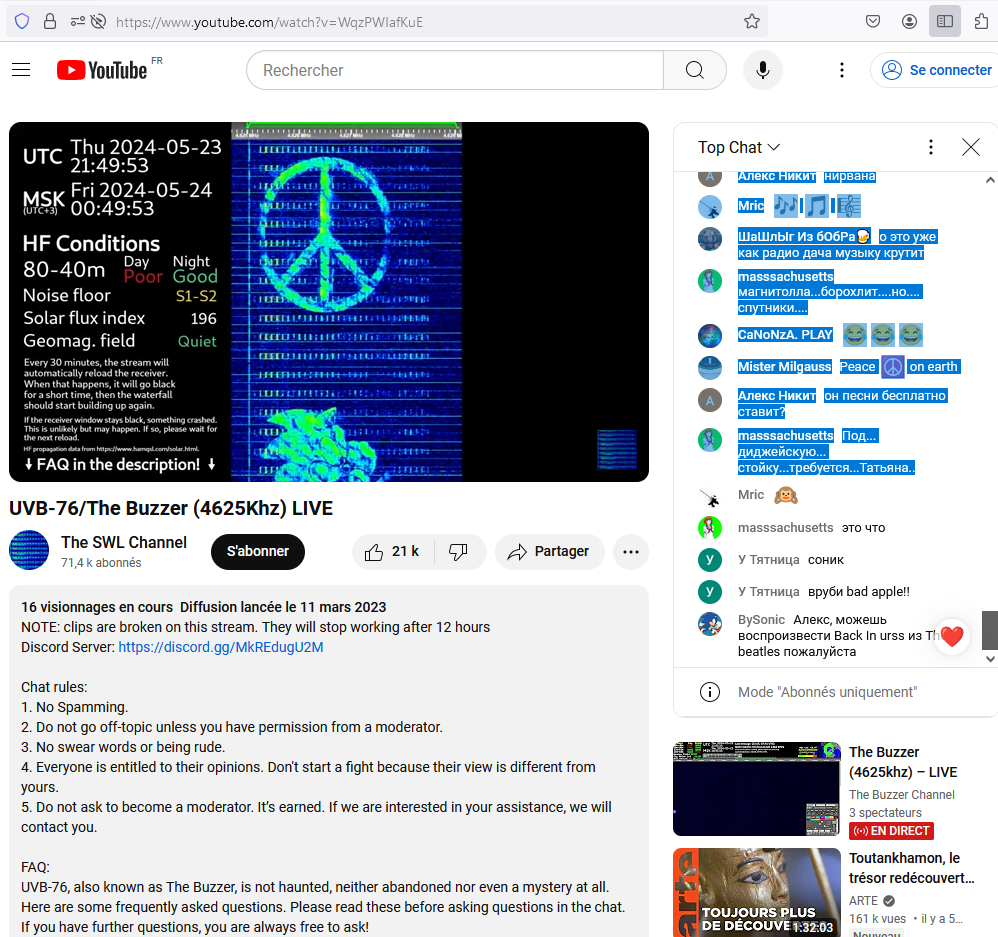Toggle the Firefox sidebar button
This screenshot has width=998, height=937.
coord(945,22)
